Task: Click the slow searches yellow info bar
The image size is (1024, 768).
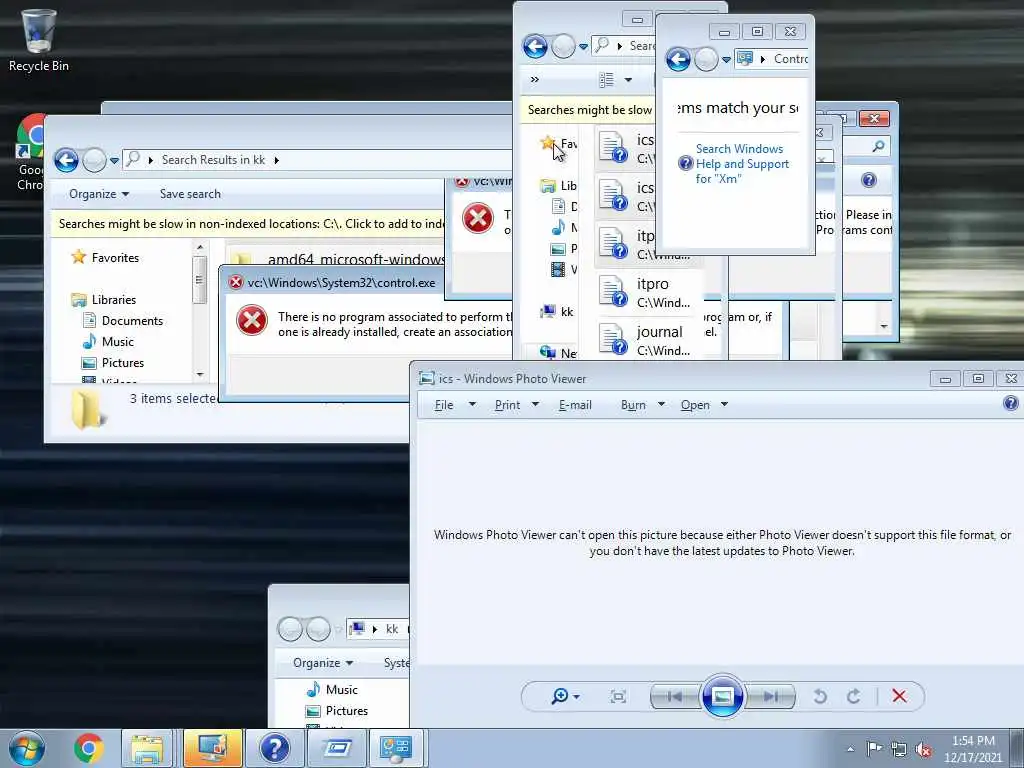Action: click(x=248, y=224)
